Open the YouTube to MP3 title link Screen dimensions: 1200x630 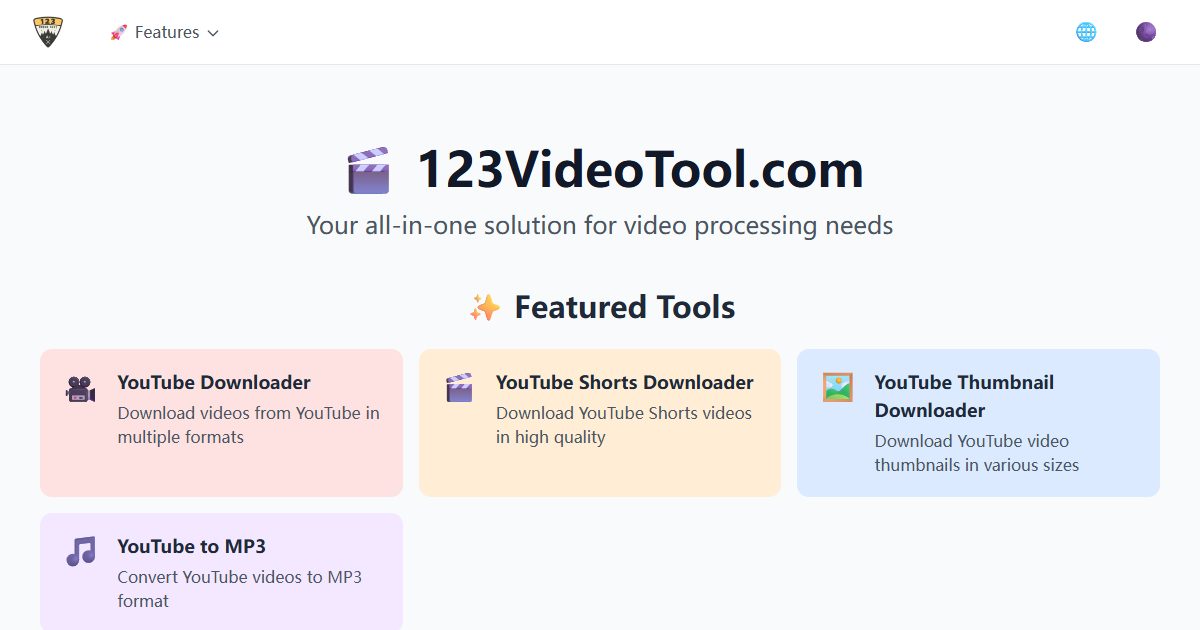click(x=192, y=546)
